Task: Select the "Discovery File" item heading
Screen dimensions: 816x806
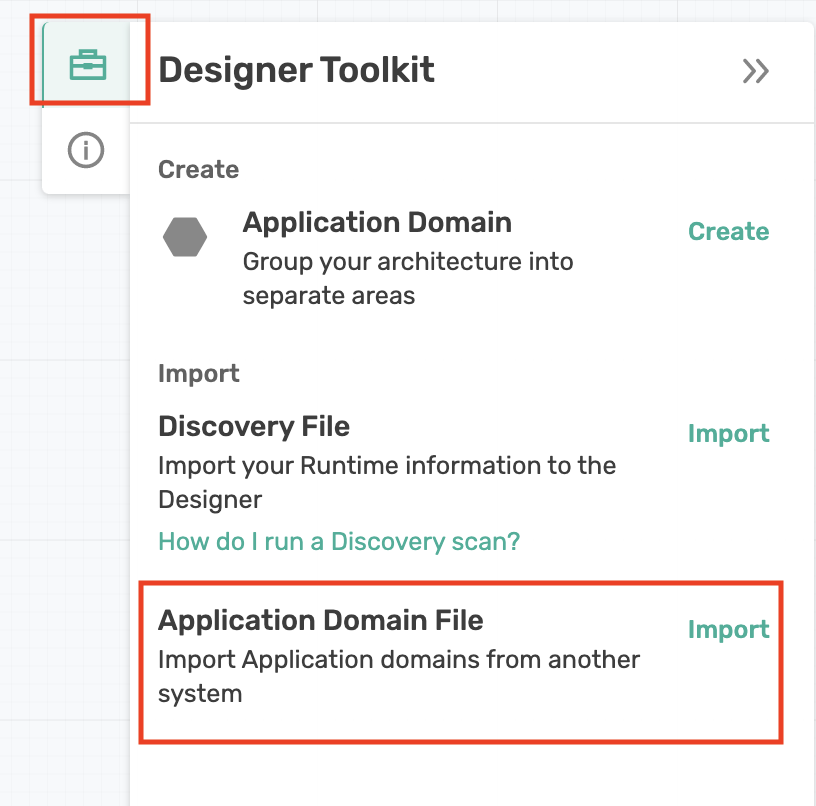Action: (254, 426)
